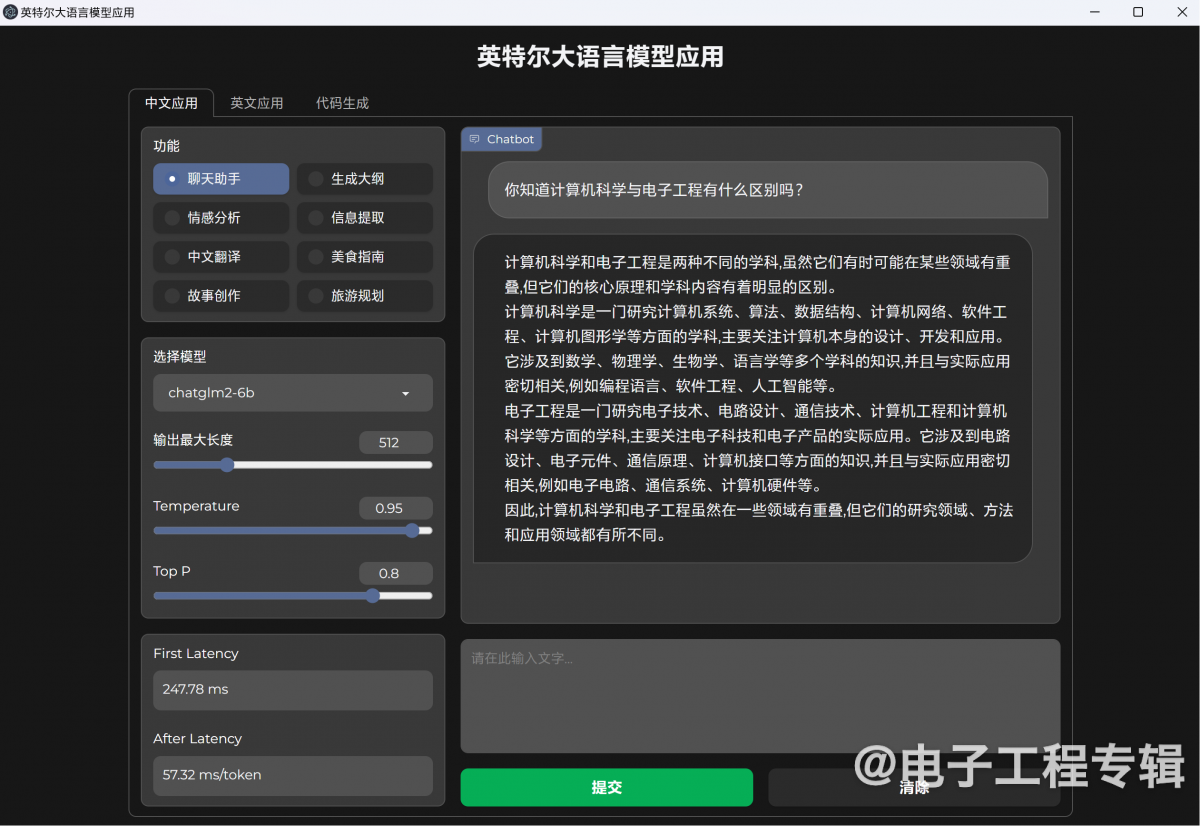This screenshot has width=1200, height=826.
Task: Click the app logo icon in title bar
Action: click(x=10, y=12)
